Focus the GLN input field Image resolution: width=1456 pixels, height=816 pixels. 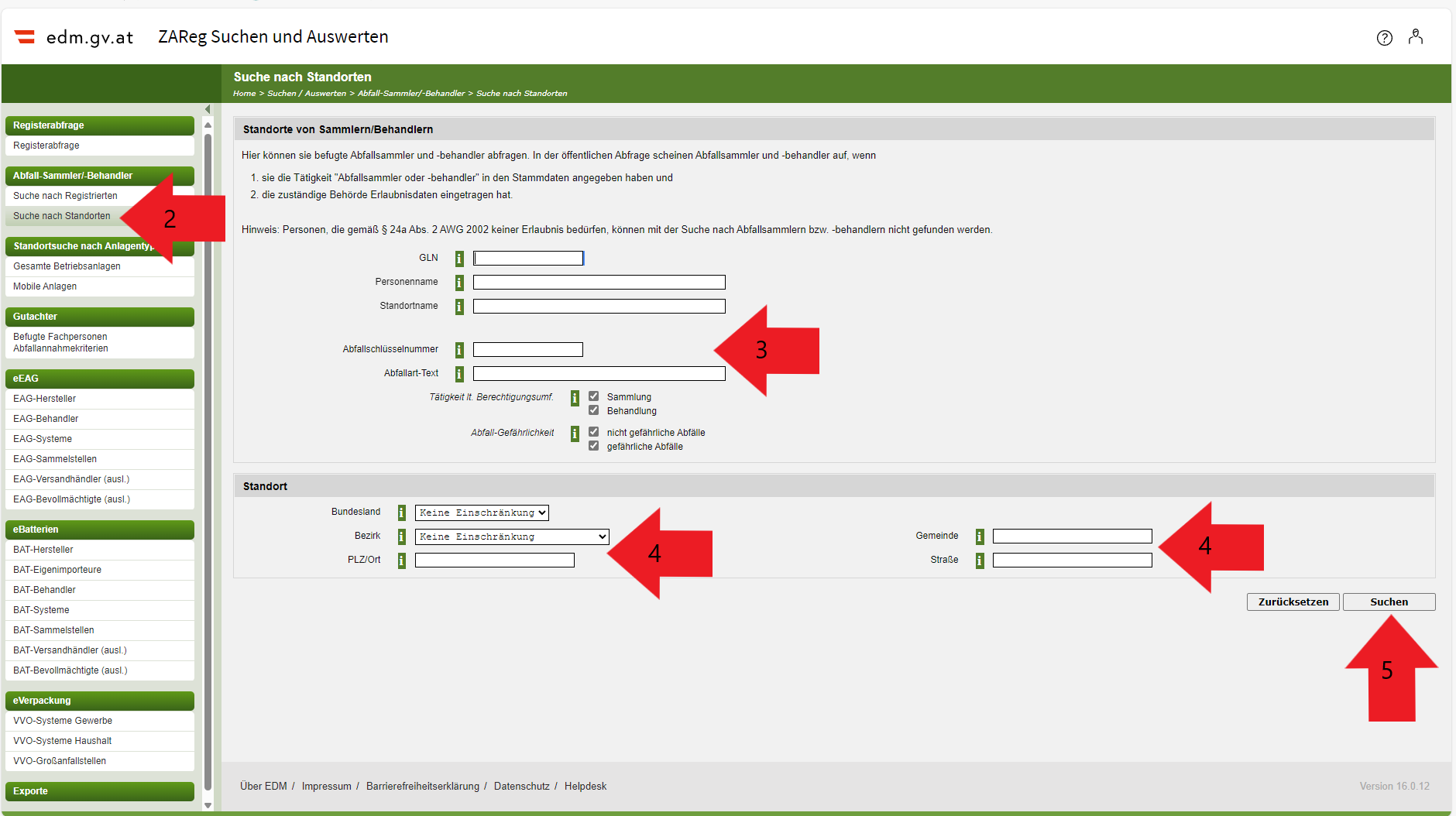tap(528, 259)
